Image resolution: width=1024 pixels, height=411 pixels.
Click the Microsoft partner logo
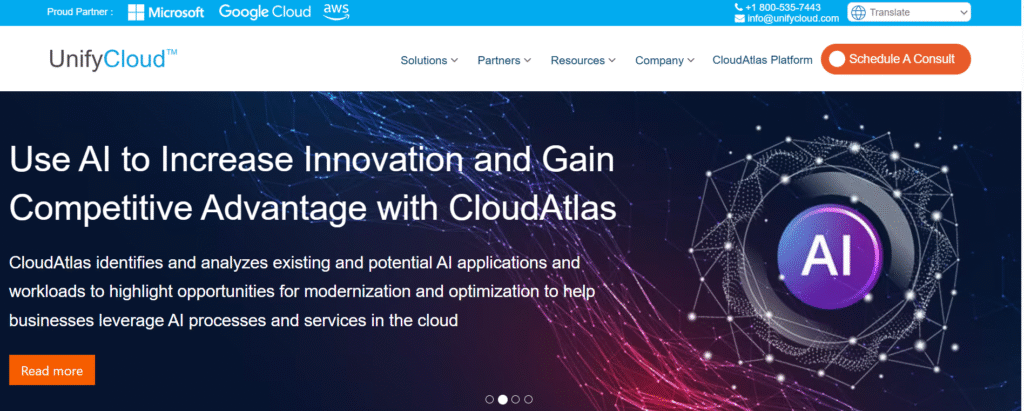pos(166,12)
